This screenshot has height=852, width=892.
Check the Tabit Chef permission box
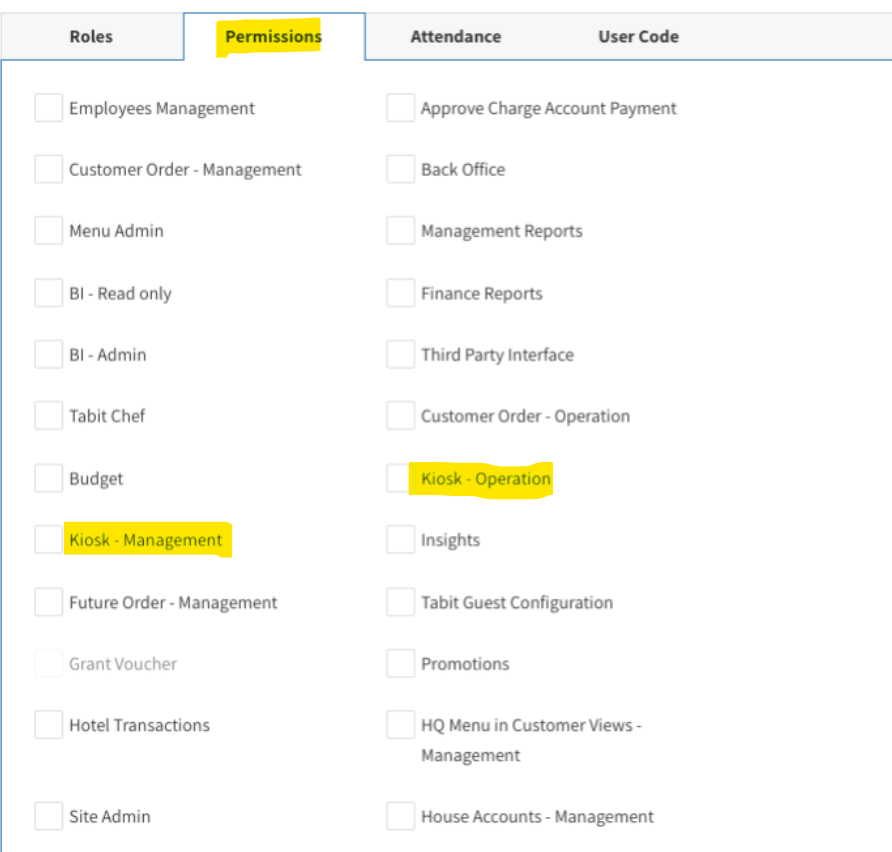coord(49,416)
